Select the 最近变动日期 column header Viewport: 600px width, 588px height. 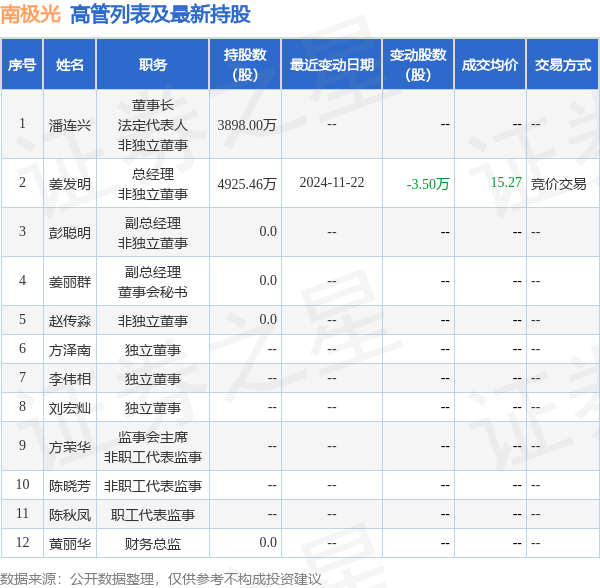[331, 65]
